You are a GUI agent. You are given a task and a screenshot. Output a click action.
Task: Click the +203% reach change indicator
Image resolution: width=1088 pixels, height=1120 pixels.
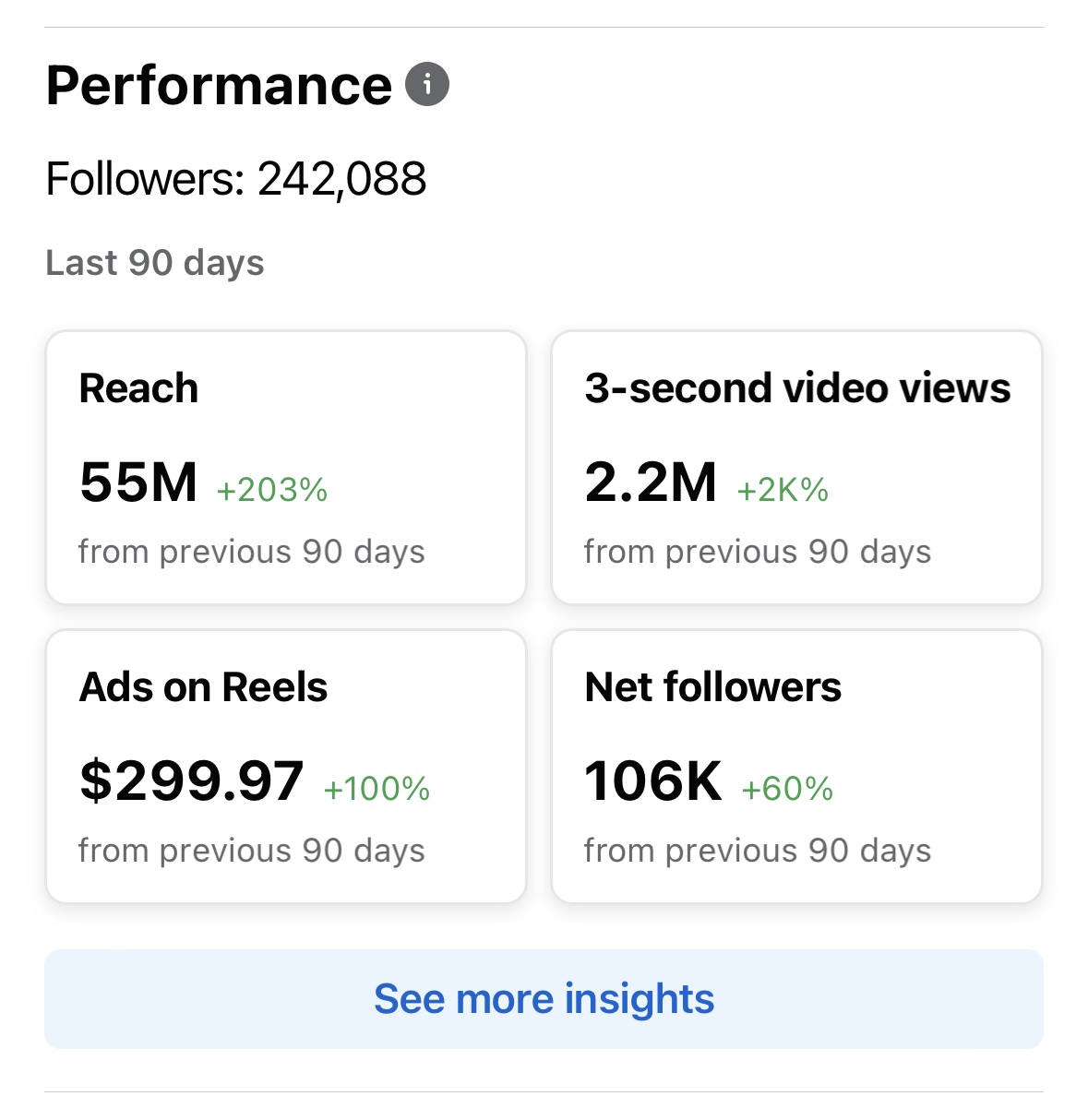(271, 490)
